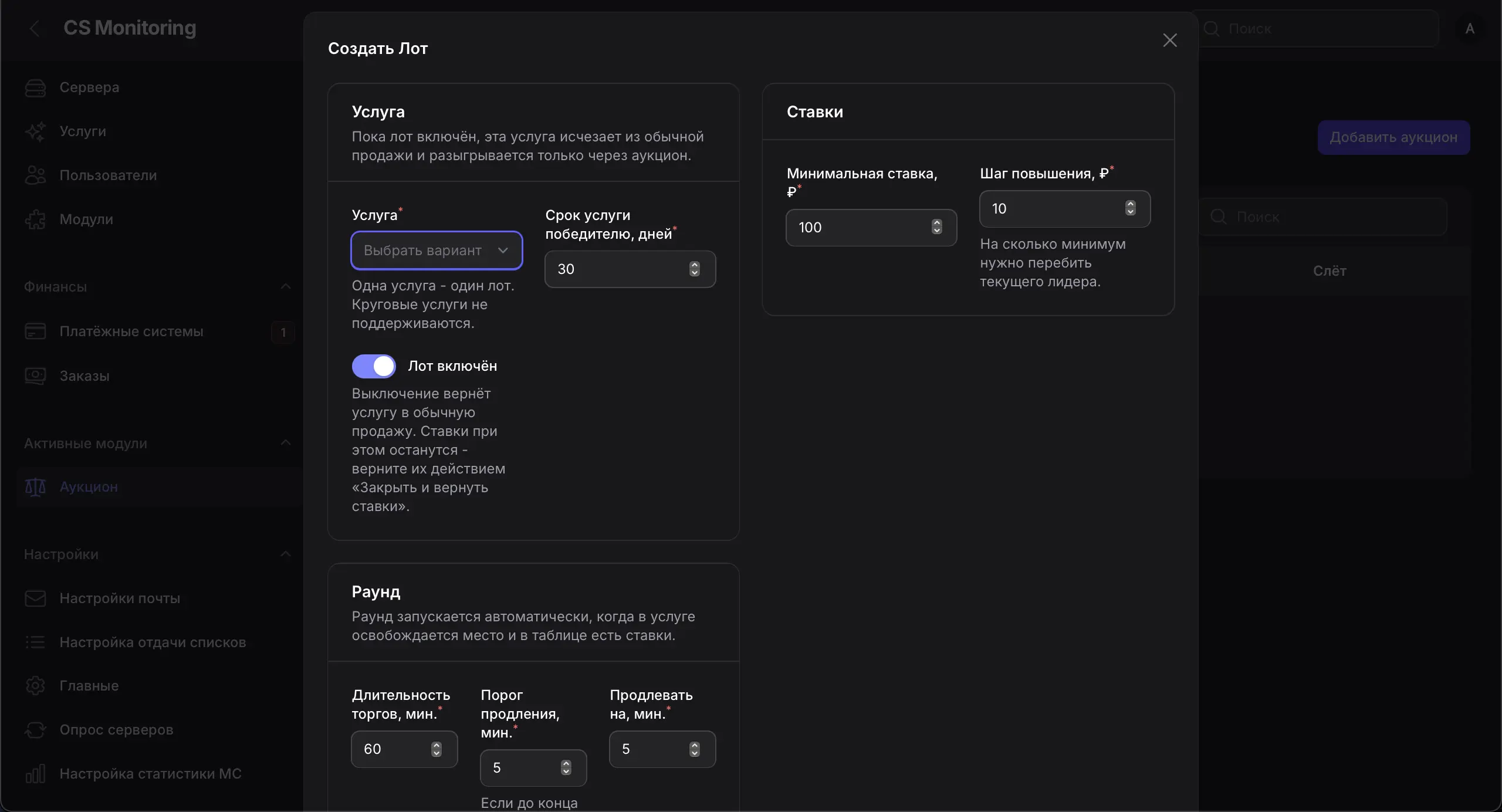Click the stepper arrows in Срок услуги field
The height and width of the screenshot is (812, 1502).
pyautogui.click(x=695, y=269)
